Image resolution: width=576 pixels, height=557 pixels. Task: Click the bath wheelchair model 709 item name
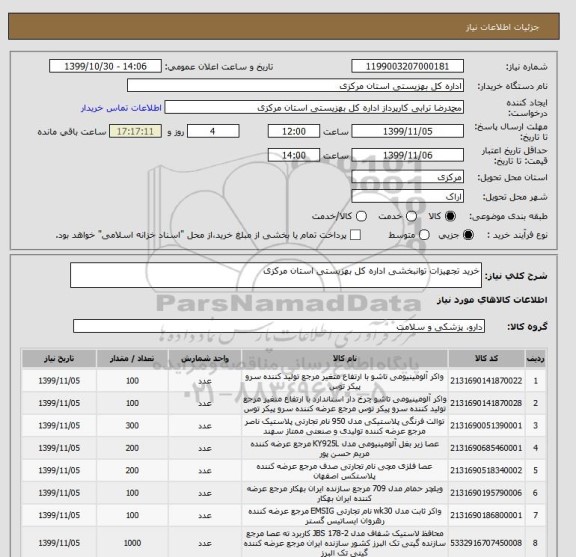[345, 493]
